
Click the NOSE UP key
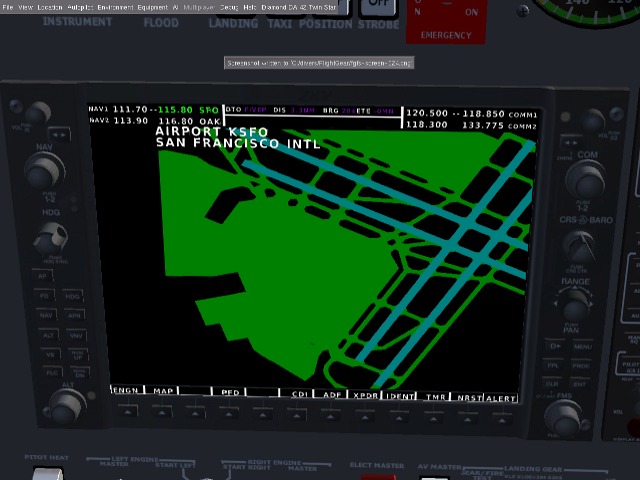[78, 354]
